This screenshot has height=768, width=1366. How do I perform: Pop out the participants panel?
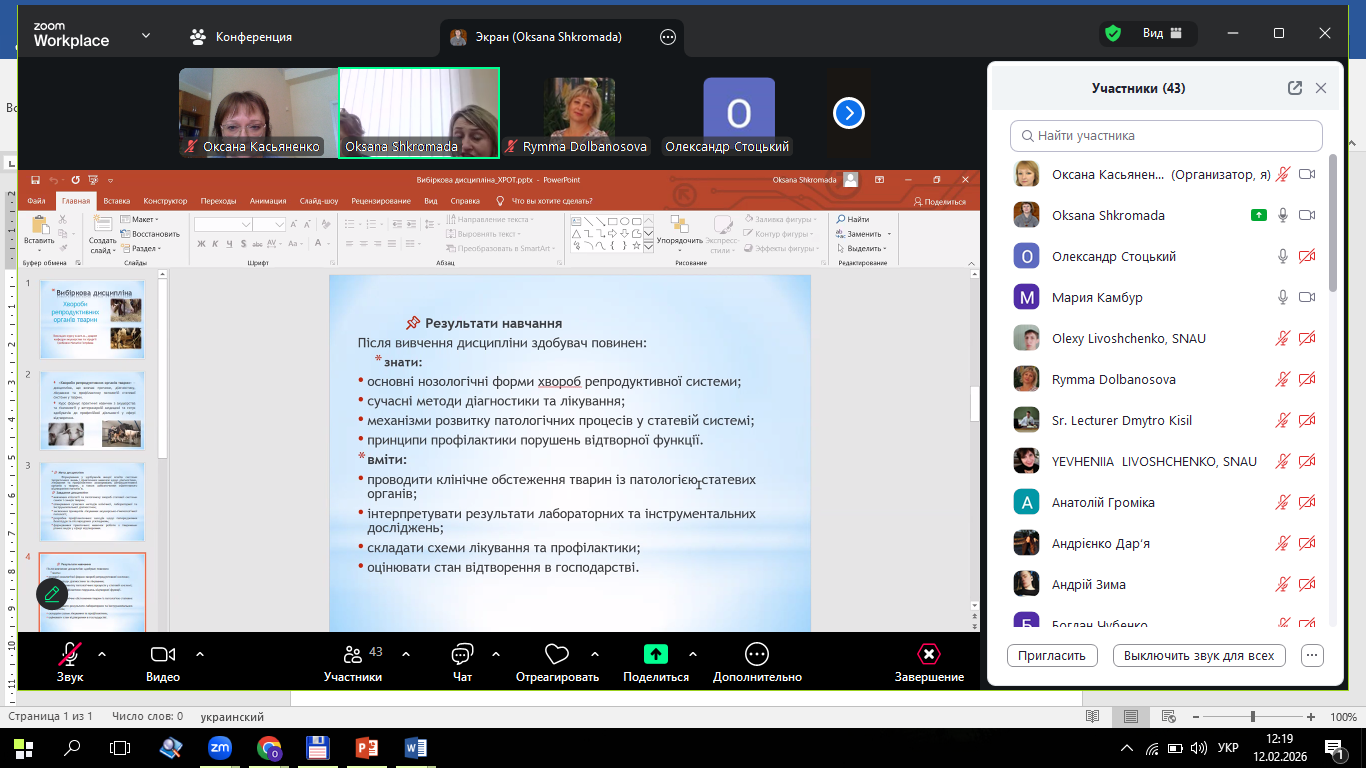pos(1295,88)
